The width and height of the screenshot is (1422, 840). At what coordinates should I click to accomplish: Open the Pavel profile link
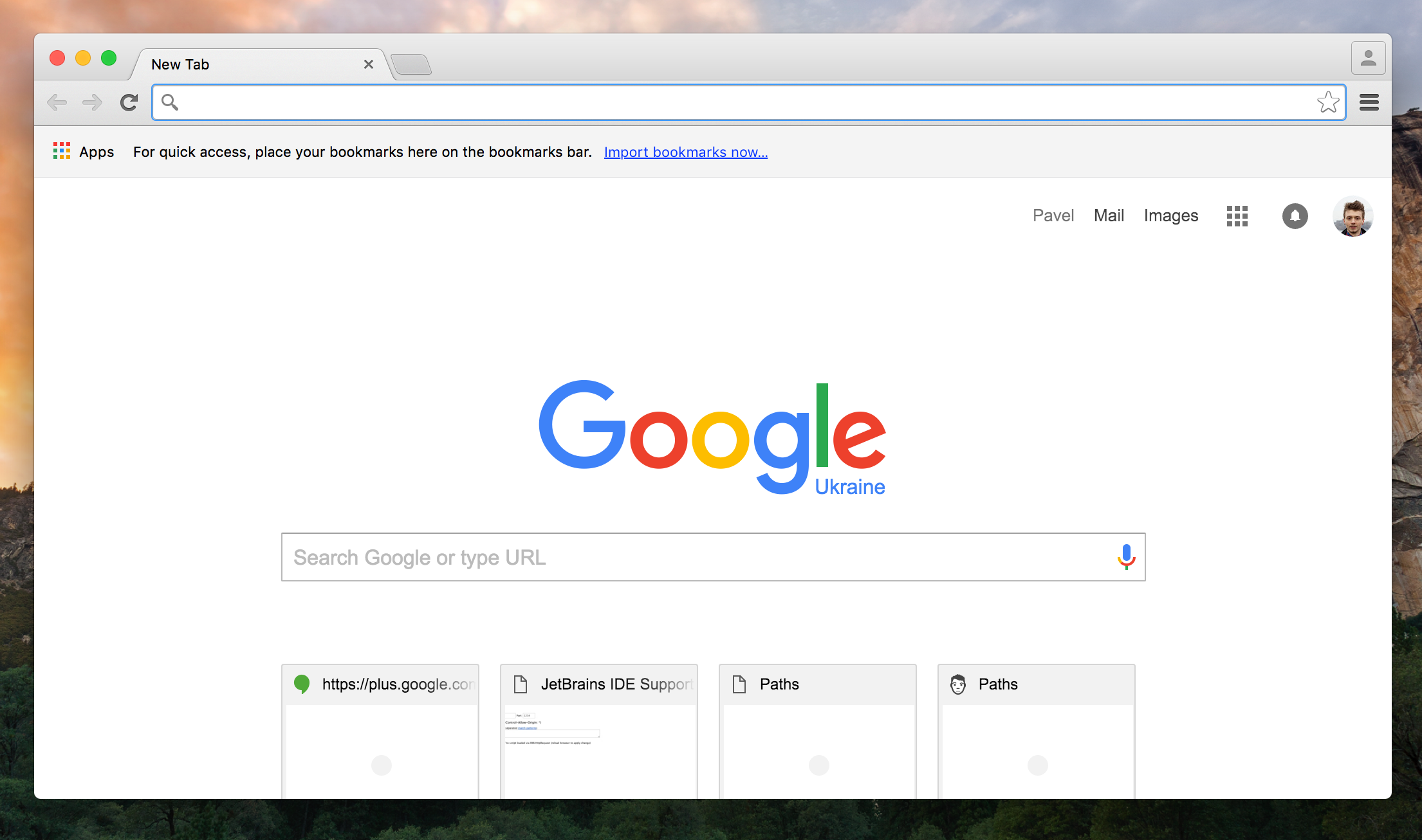1053,215
